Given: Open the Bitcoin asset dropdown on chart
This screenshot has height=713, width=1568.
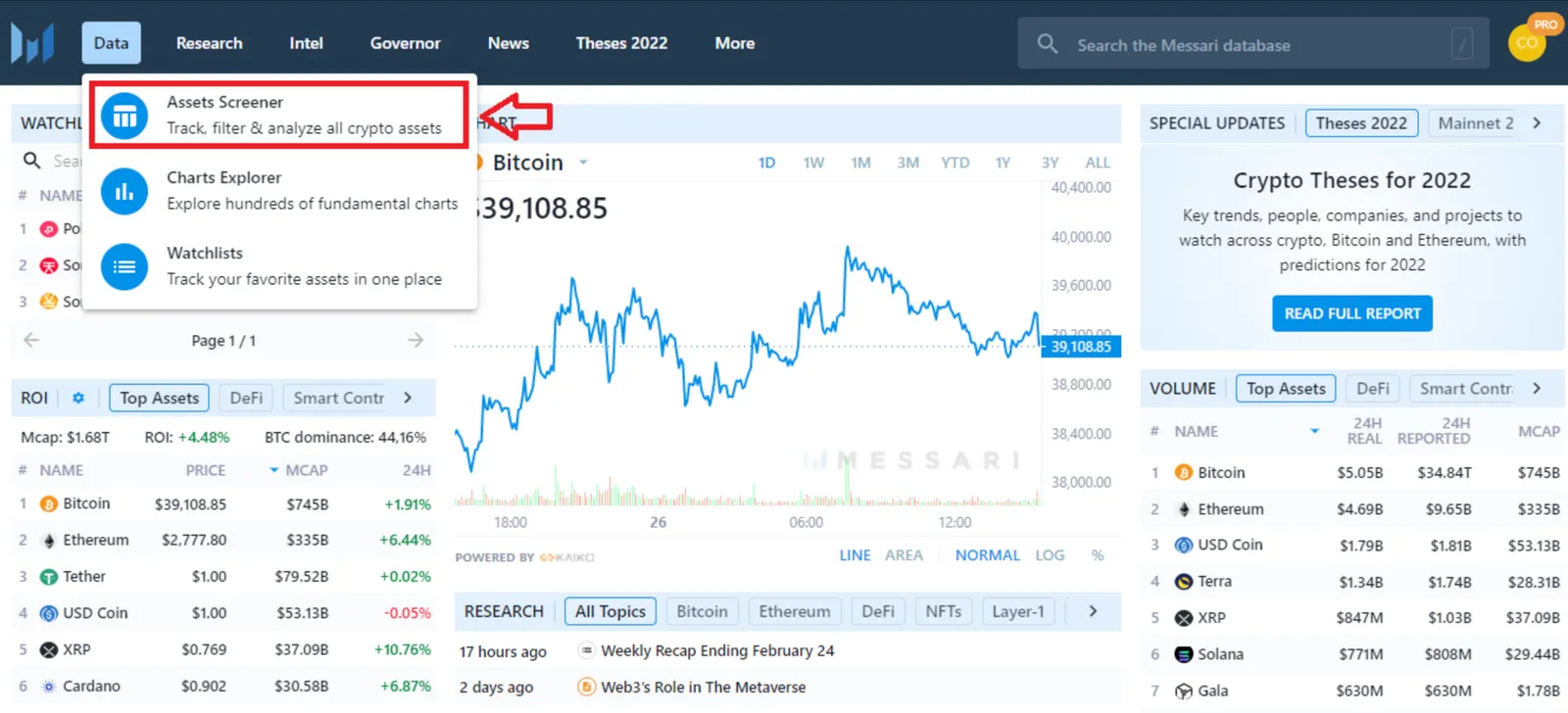Looking at the screenshot, I should pyautogui.click(x=583, y=163).
